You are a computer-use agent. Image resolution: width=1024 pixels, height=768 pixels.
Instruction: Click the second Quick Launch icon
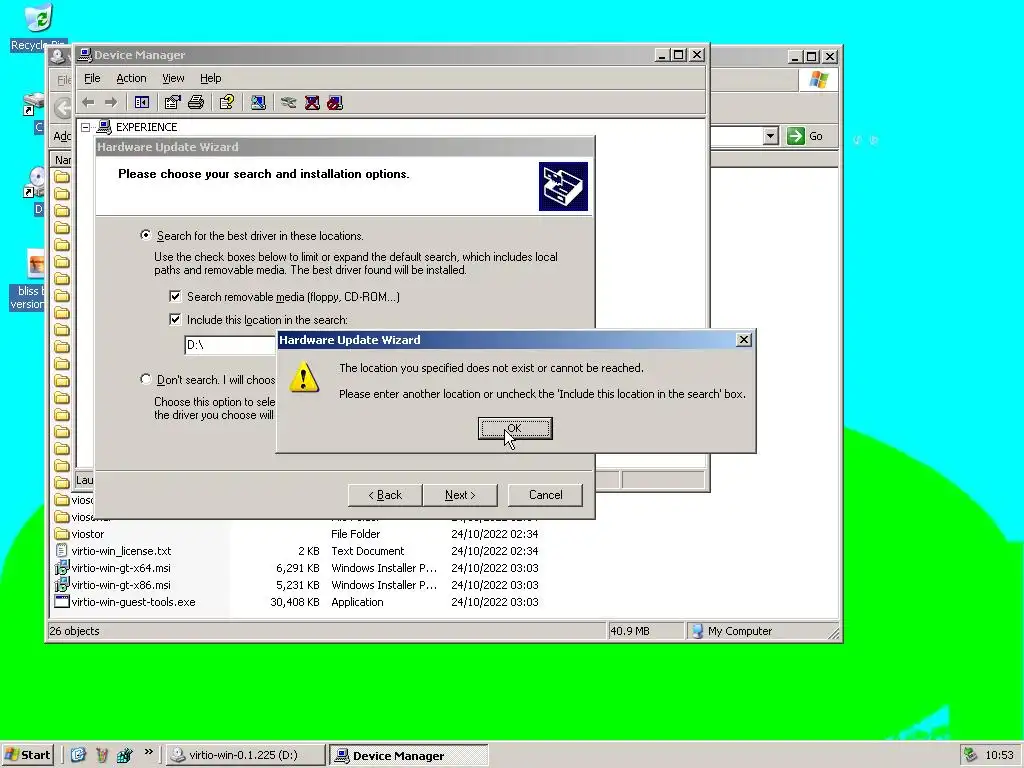tap(101, 755)
